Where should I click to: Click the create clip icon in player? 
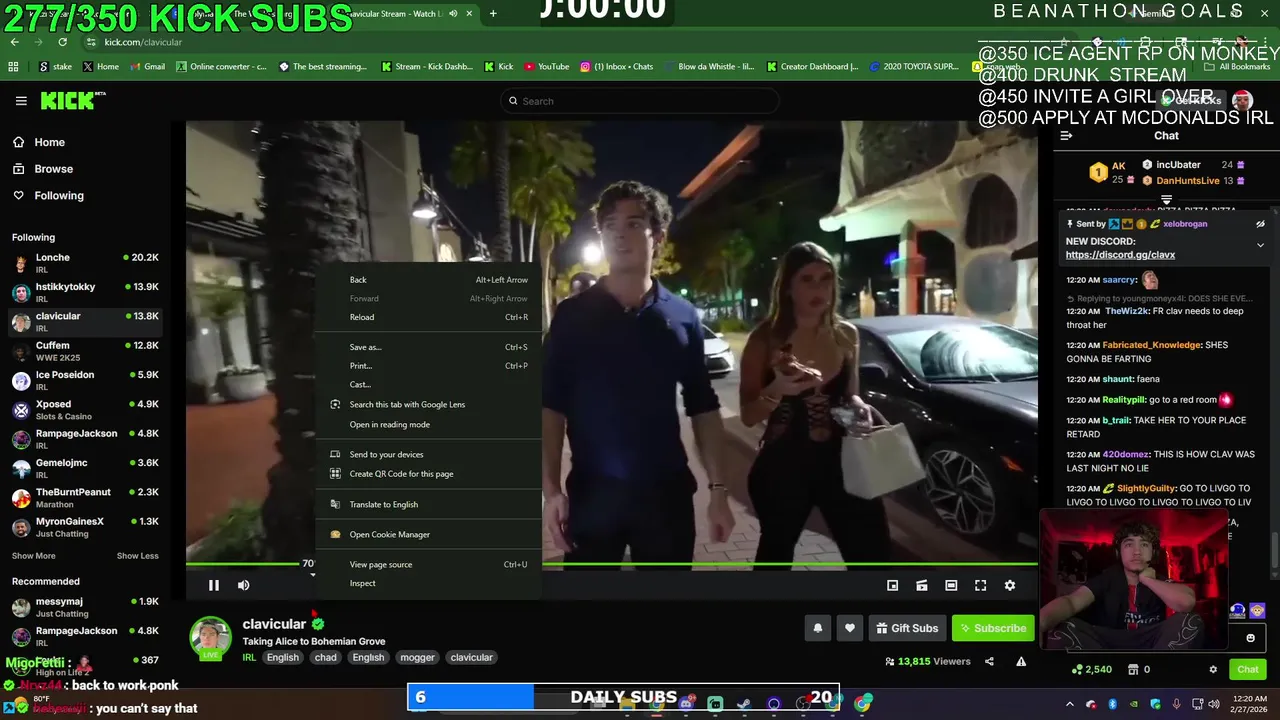click(x=922, y=585)
